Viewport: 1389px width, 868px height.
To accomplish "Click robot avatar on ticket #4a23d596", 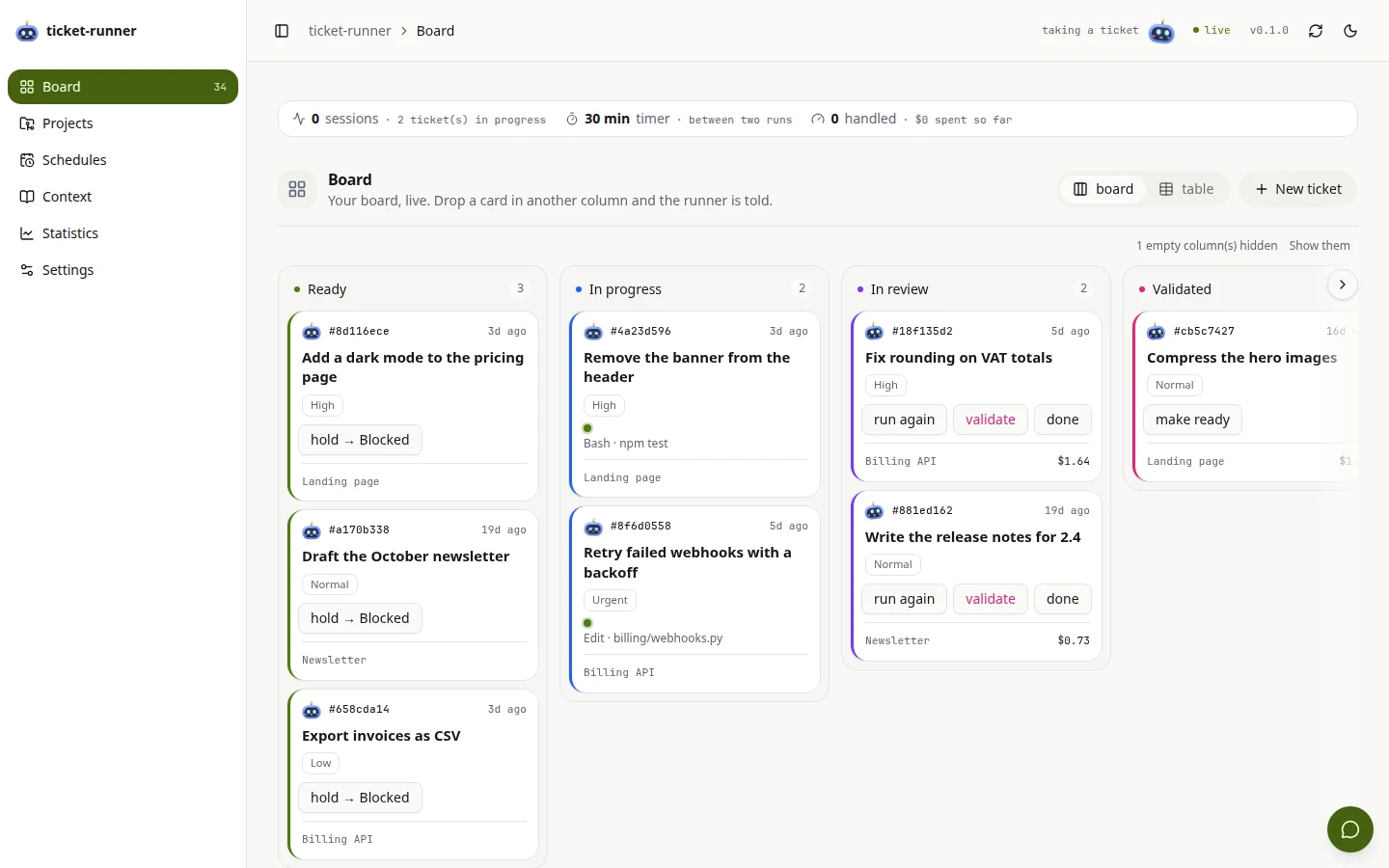I will [593, 332].
